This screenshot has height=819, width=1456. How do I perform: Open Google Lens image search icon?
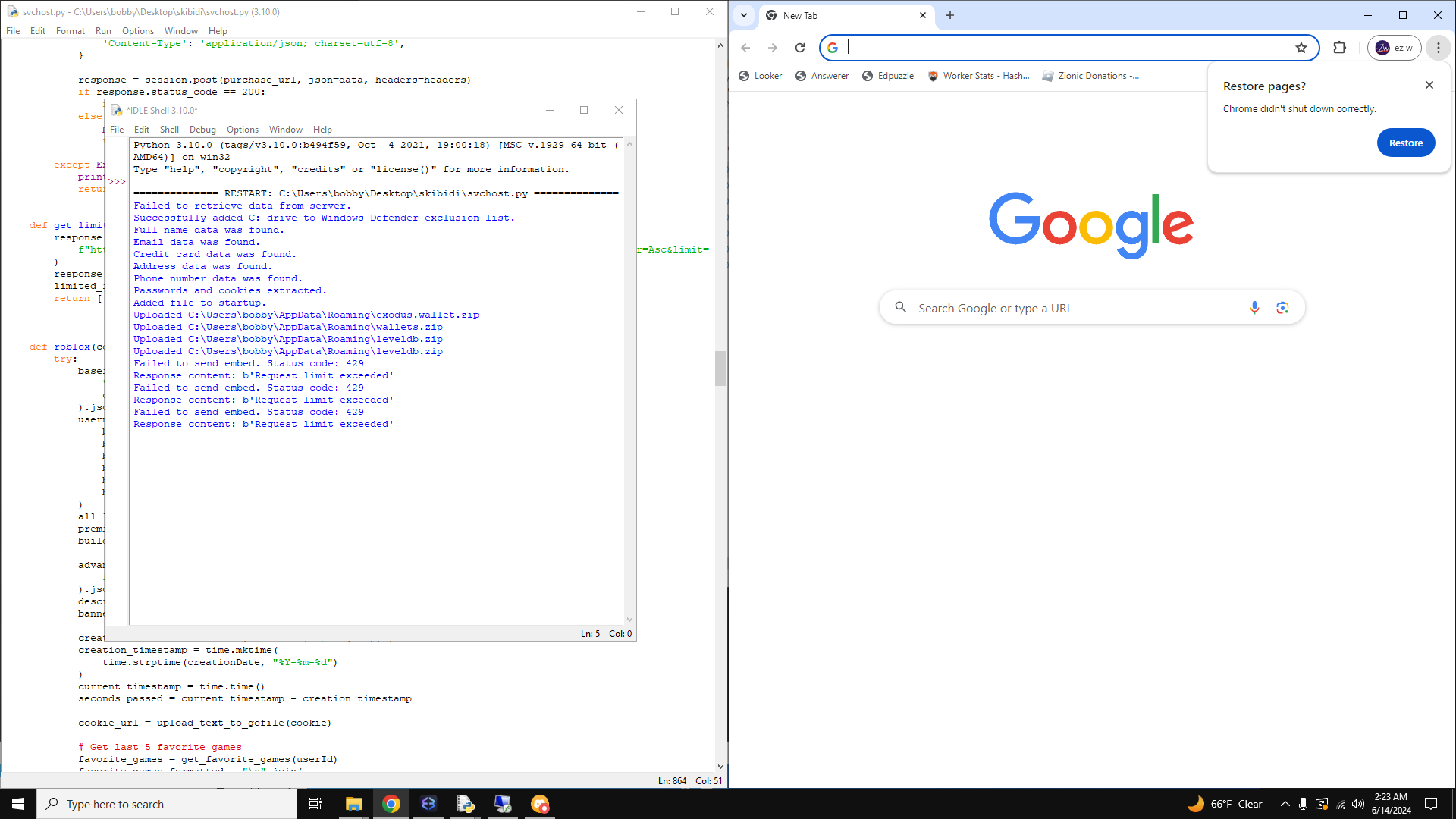(x=1282, y=308)
